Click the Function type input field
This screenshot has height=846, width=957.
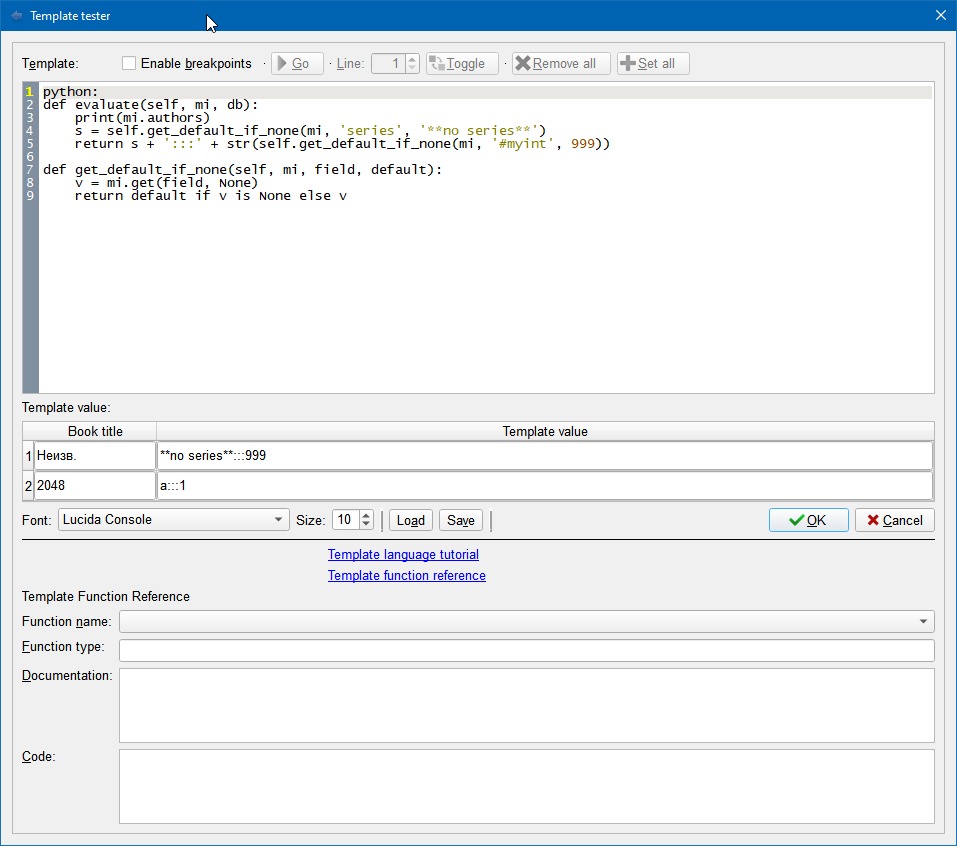(526, 651)
